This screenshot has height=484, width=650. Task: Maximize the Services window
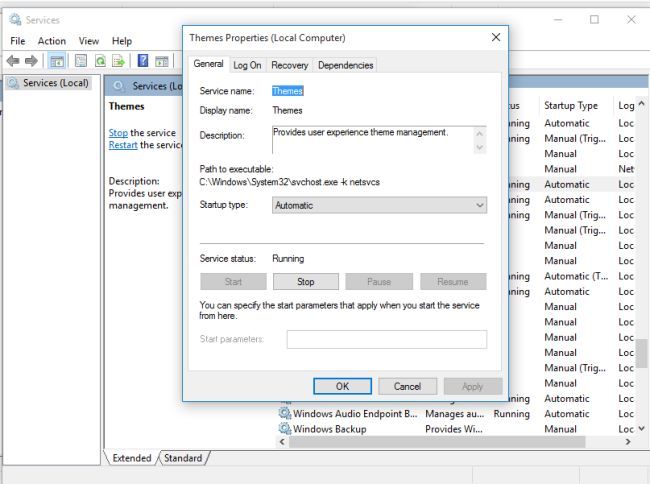594,19
